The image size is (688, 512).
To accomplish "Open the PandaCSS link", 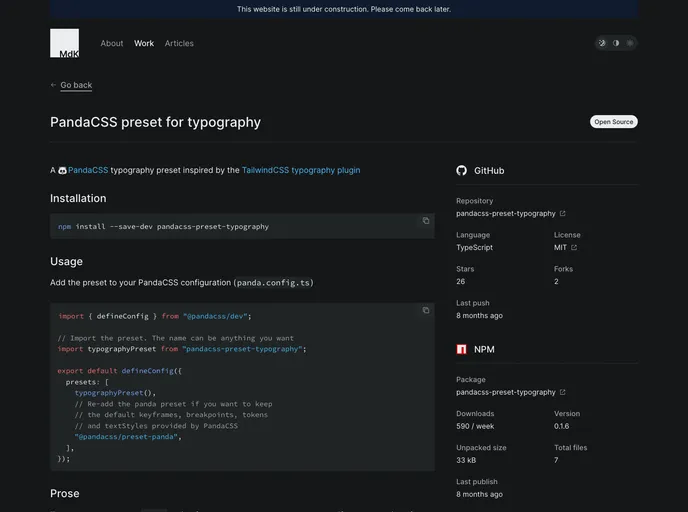I will 88,170.
